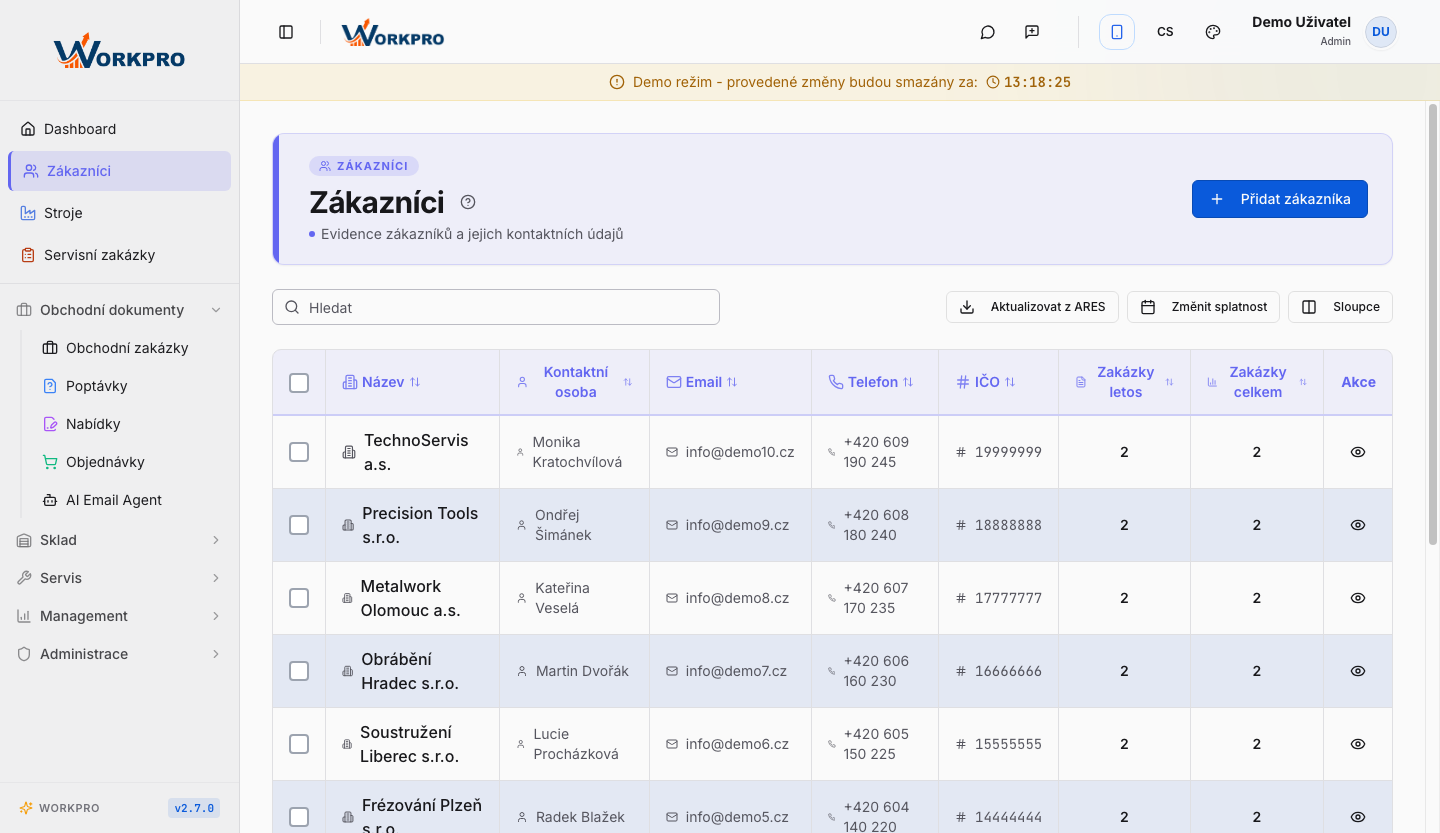This screenshot has height=833, width=1440.
Task: View Soustružení Liberec s.r.o. eye icon
Action: (1357, 744)
